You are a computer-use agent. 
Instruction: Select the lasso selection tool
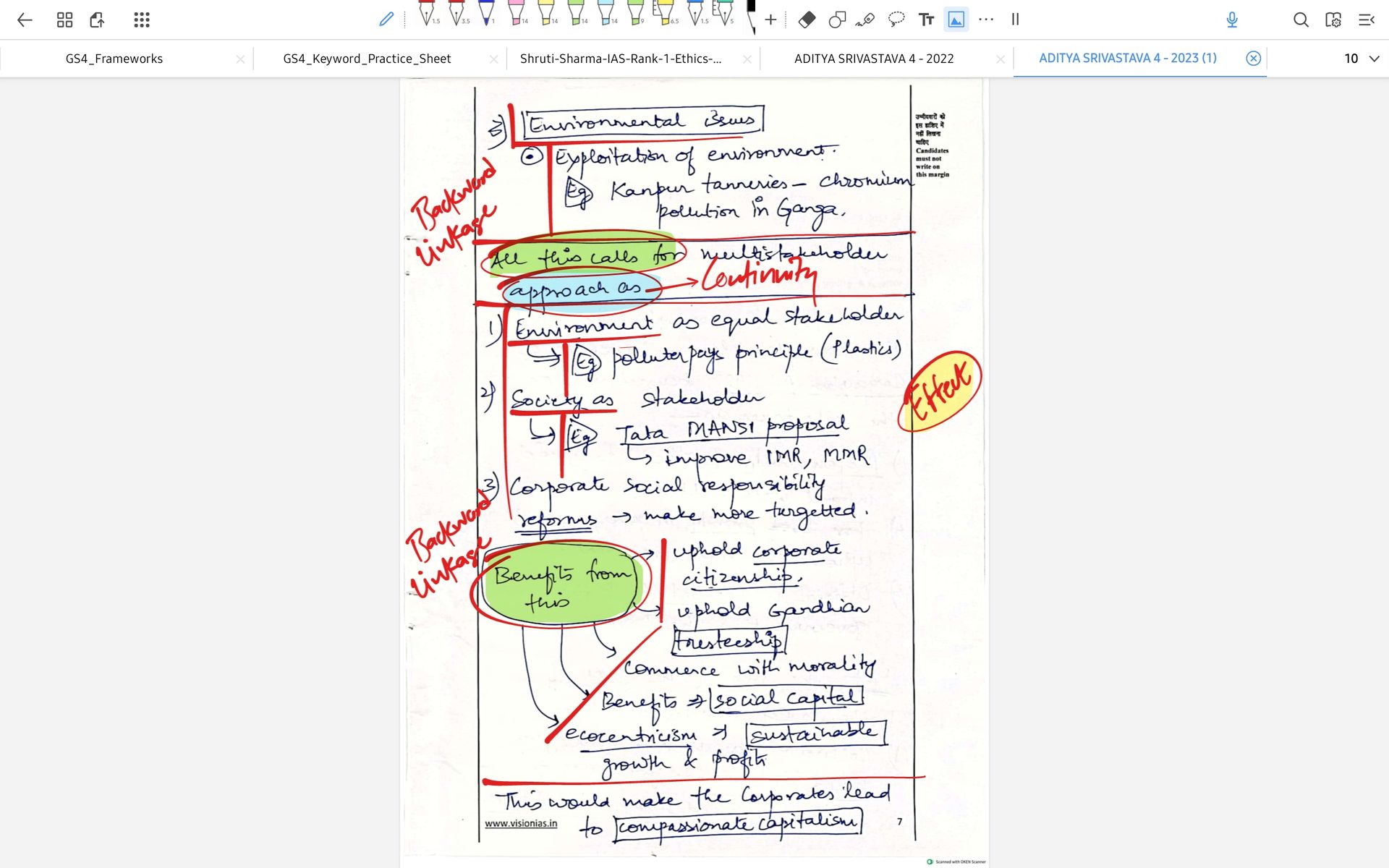point(896,20)
